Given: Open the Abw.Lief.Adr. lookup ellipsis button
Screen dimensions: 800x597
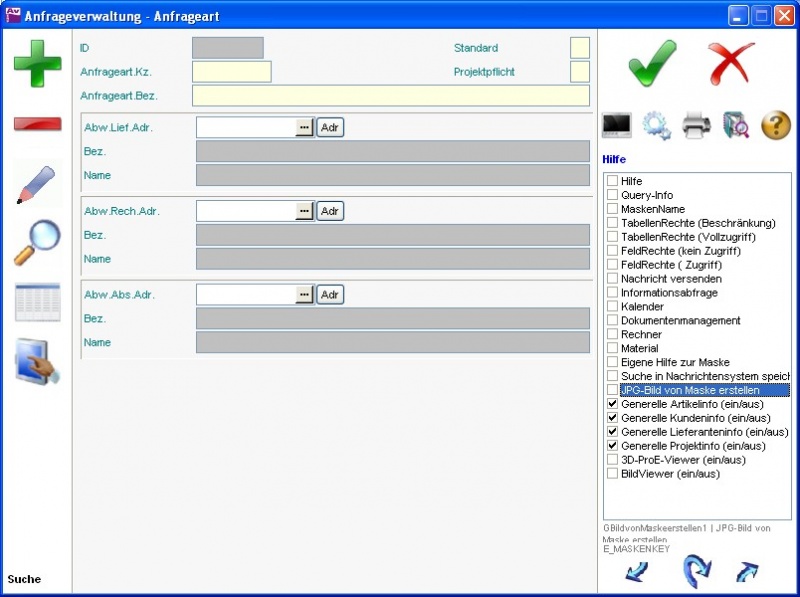Looking at the screenshot, I should 304,128.
